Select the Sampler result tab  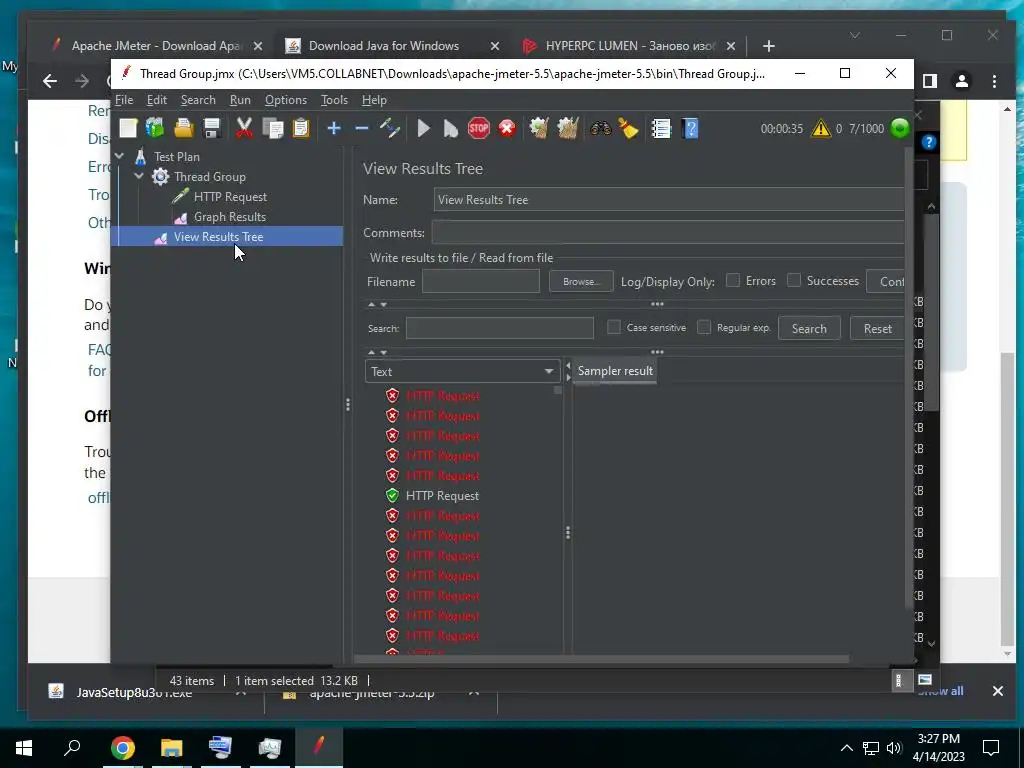[x=615, y=371]
